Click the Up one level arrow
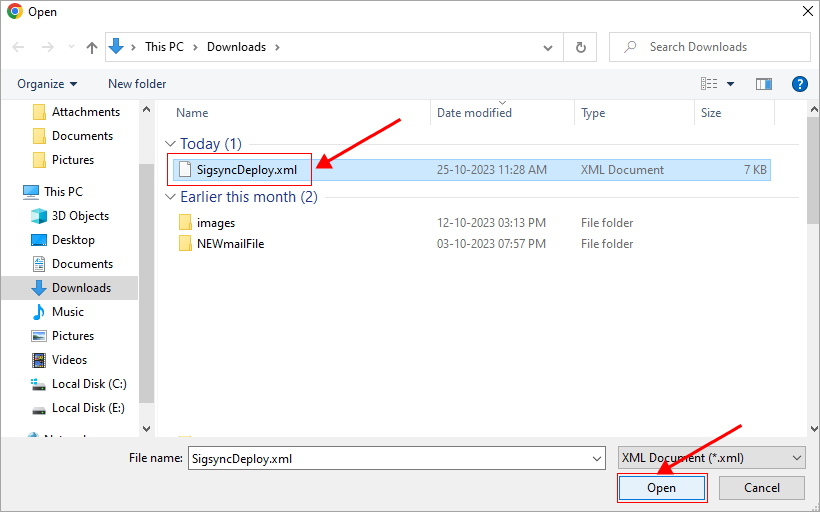Viewport: 820px width, 512px height. point(92,47)
